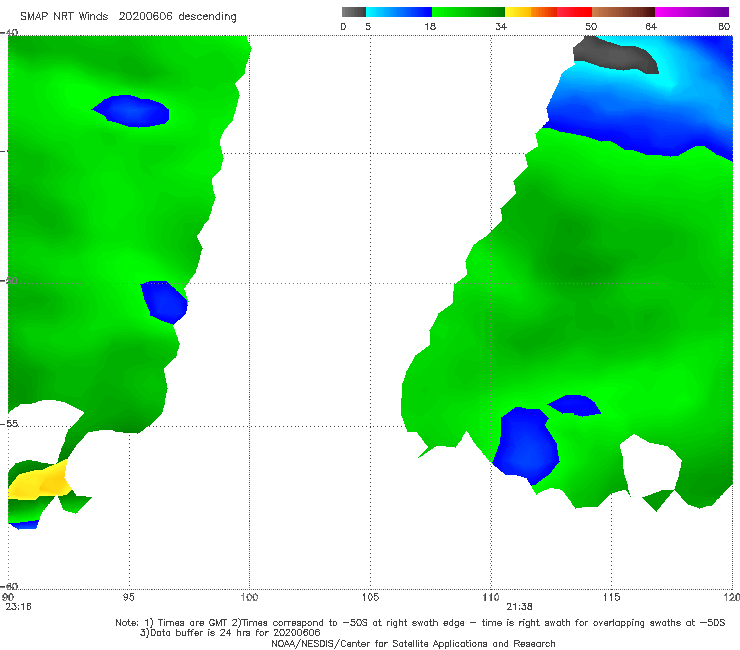Click the longitude label '110'
Image resolution: width=740 pixels, height=650 pixels.
pos(491,597)
